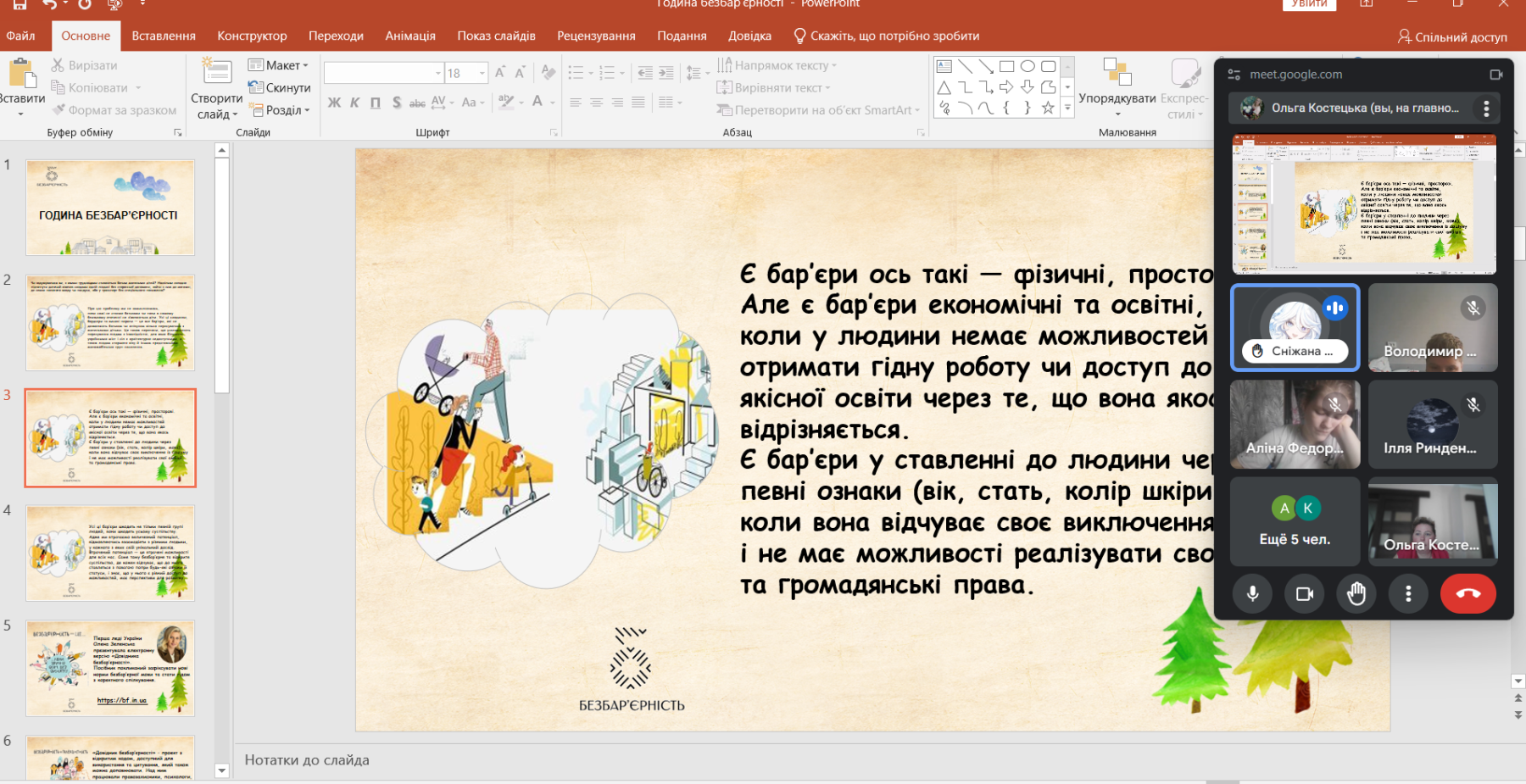Click the increase font size icon
Image resolution: width=1526 pixels, height=784 pixels.
[x=499, y=73]
